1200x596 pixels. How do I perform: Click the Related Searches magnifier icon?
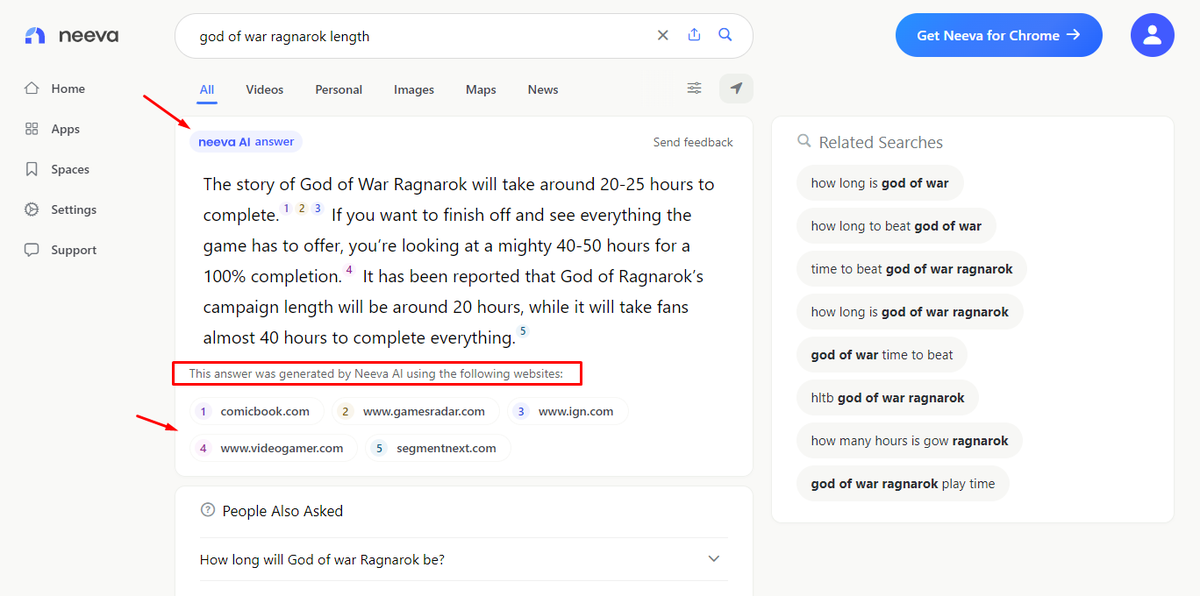[804, 142]
